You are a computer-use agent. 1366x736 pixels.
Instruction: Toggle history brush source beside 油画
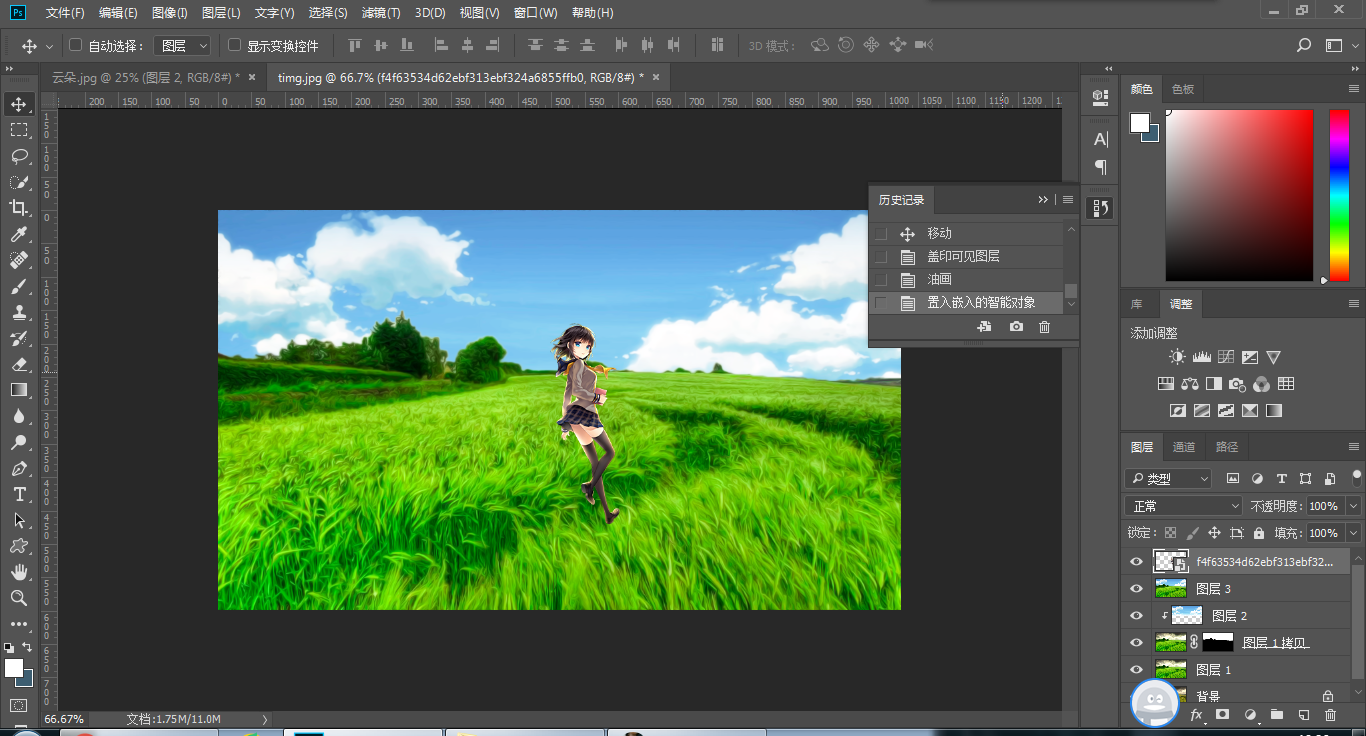pos(881,280)
